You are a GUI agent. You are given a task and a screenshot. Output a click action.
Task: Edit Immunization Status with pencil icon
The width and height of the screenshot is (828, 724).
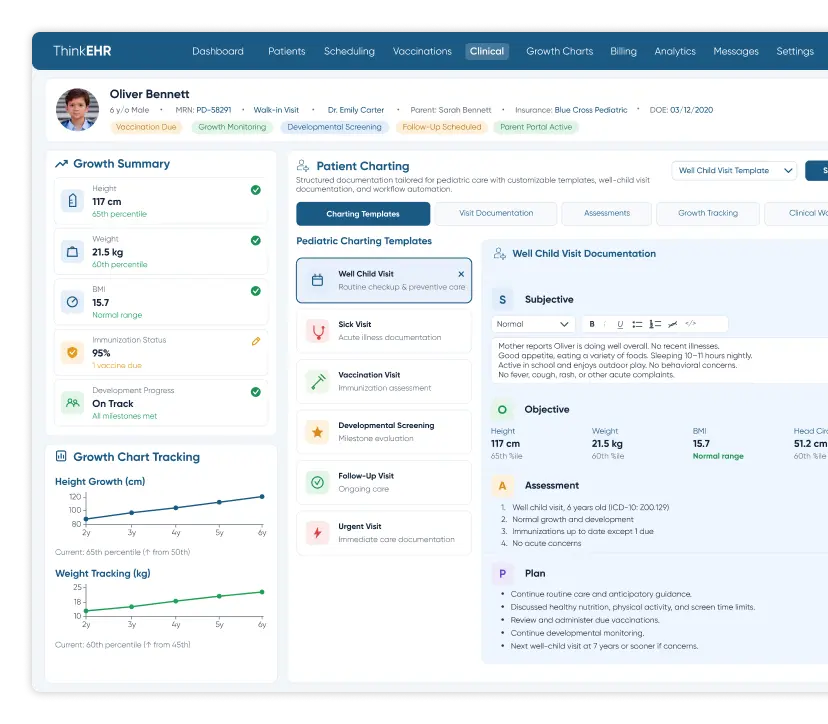pos(256,341)
